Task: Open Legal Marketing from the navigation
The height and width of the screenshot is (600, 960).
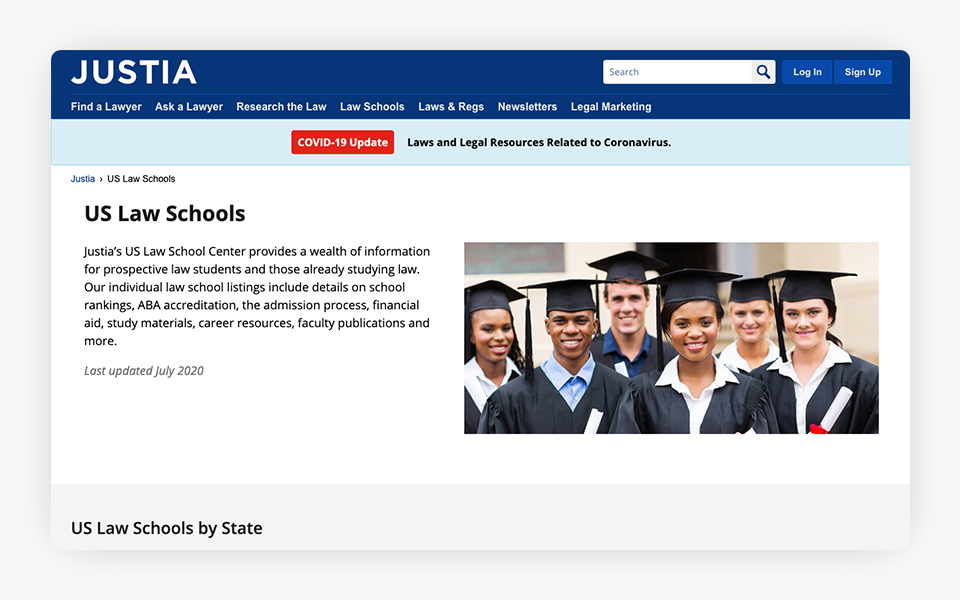Action: point(611,107)
